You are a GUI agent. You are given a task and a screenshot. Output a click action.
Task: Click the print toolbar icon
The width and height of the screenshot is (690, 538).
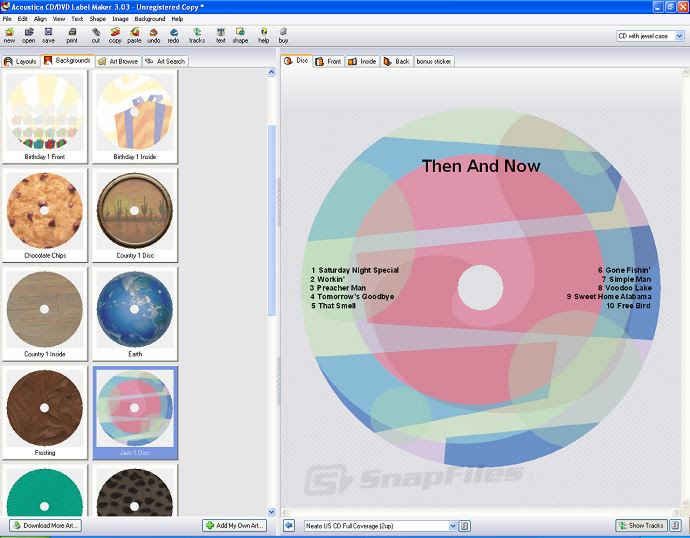(72, 36)
